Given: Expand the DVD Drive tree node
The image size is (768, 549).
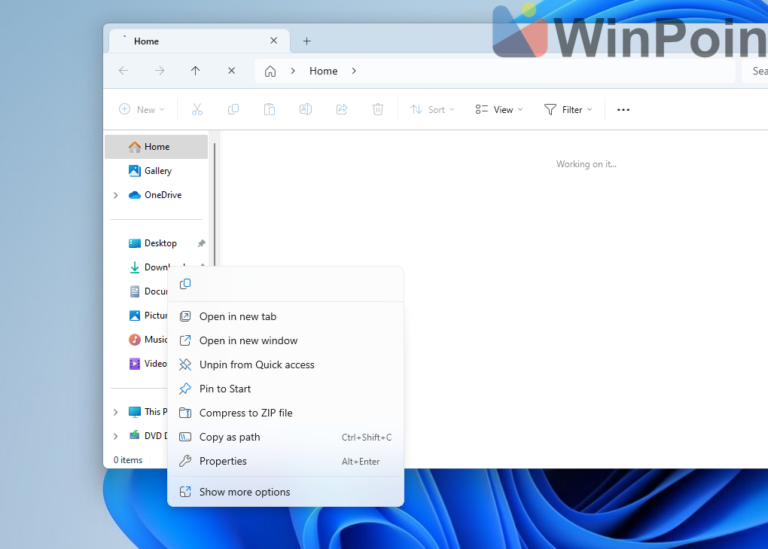Looking at the screenshot, I should tap(116, 436).
